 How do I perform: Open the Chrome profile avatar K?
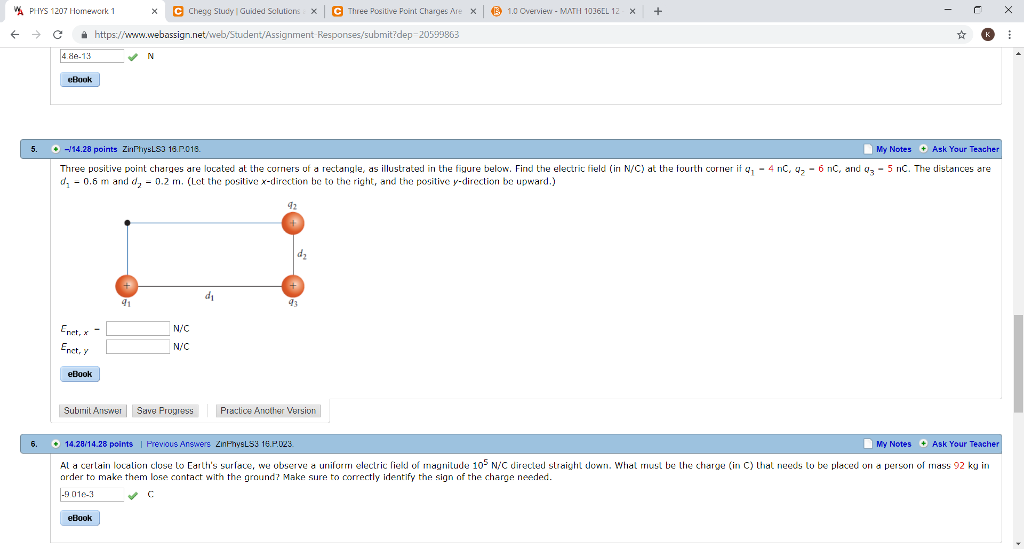point(987,35)
